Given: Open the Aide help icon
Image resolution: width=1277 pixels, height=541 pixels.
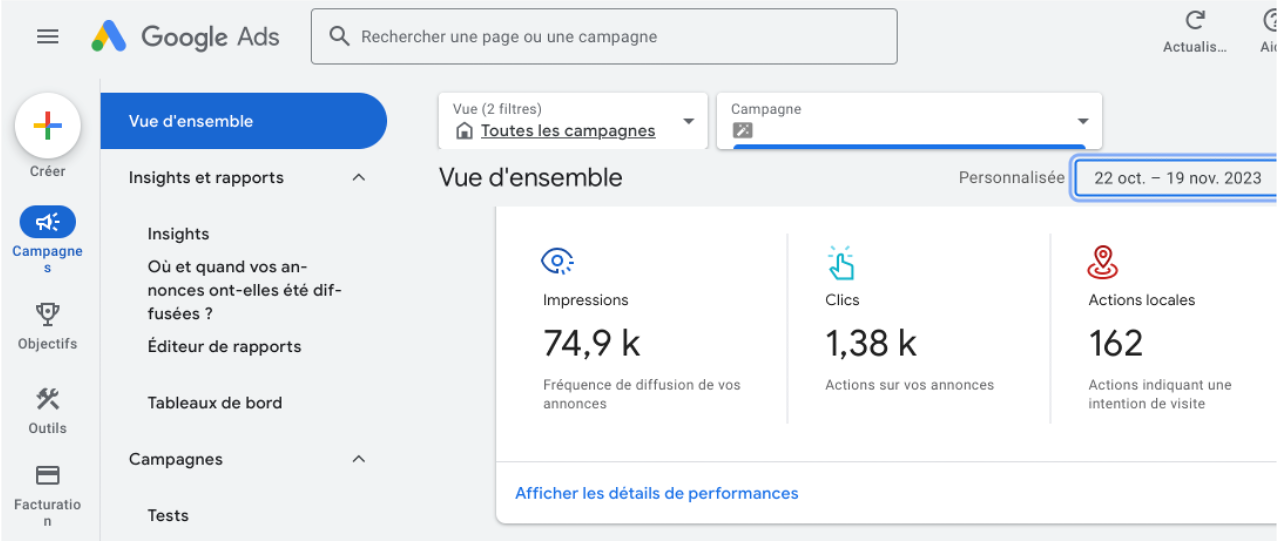Looking at the screenshot, I should (1270, 21).
